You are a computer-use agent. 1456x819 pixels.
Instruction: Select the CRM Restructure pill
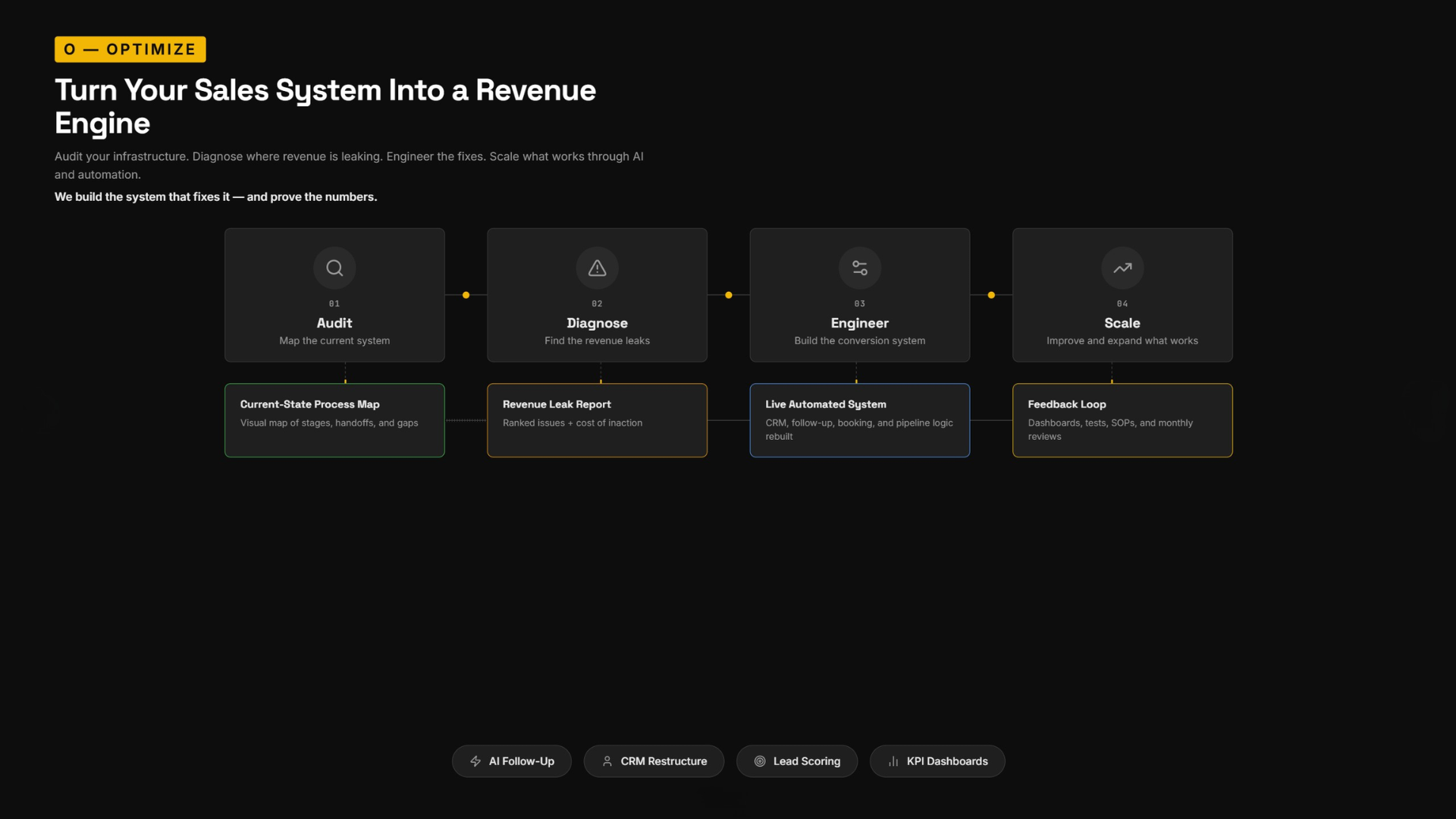(654, 761)
